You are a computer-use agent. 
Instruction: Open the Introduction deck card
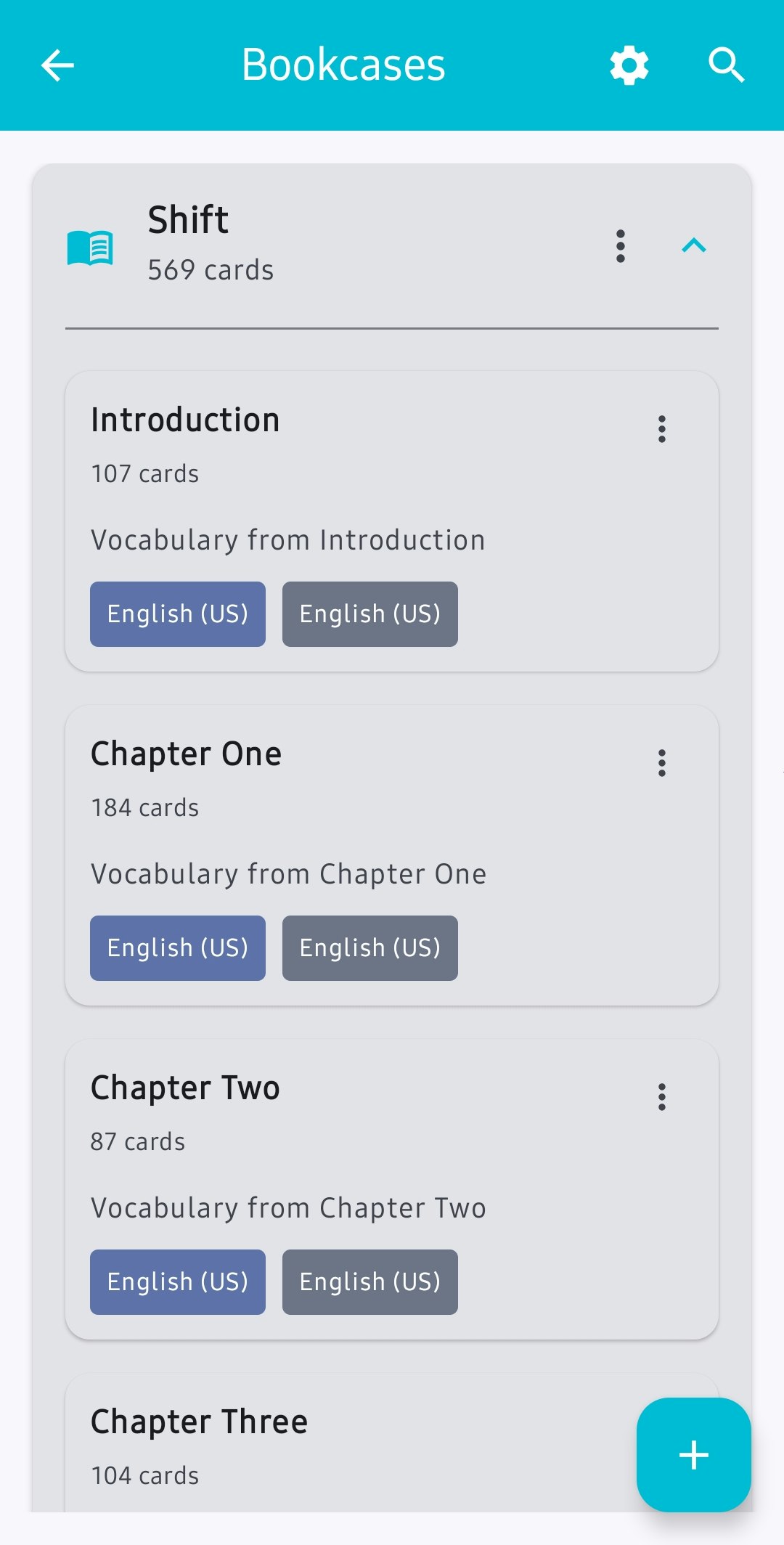(x=392, y=521)
